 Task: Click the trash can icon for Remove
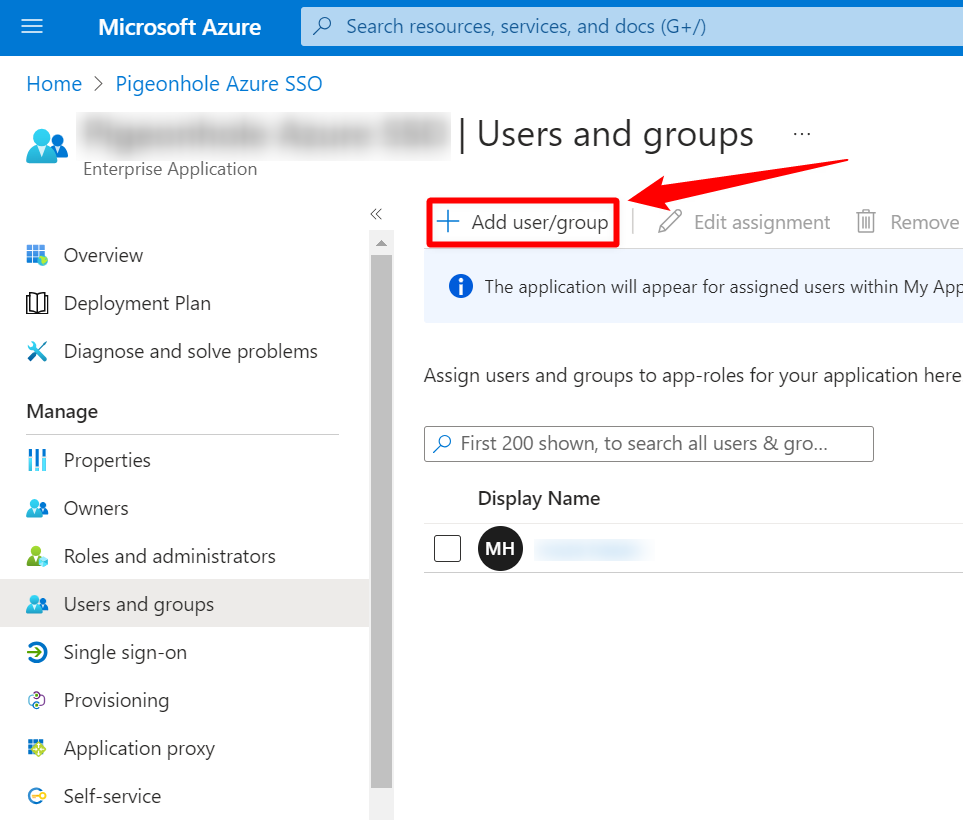[x=866, y=222]
